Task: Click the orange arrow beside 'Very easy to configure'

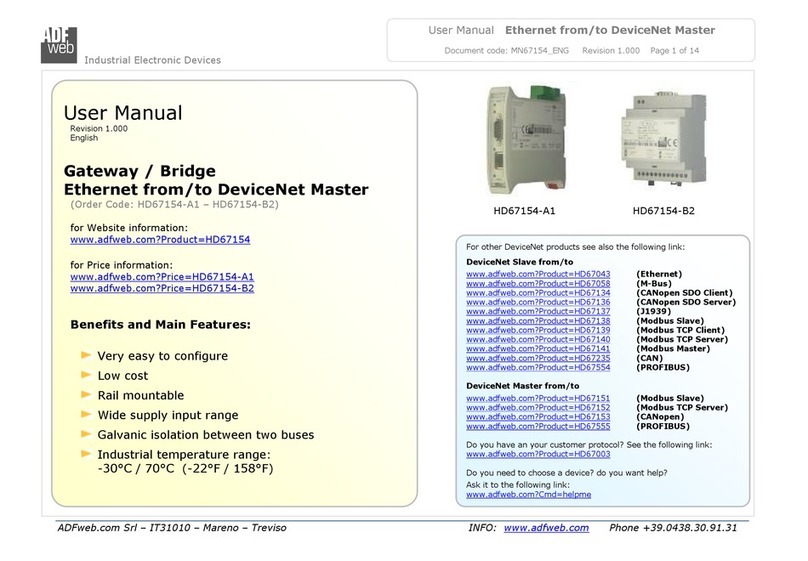Action: pos(86,355)
